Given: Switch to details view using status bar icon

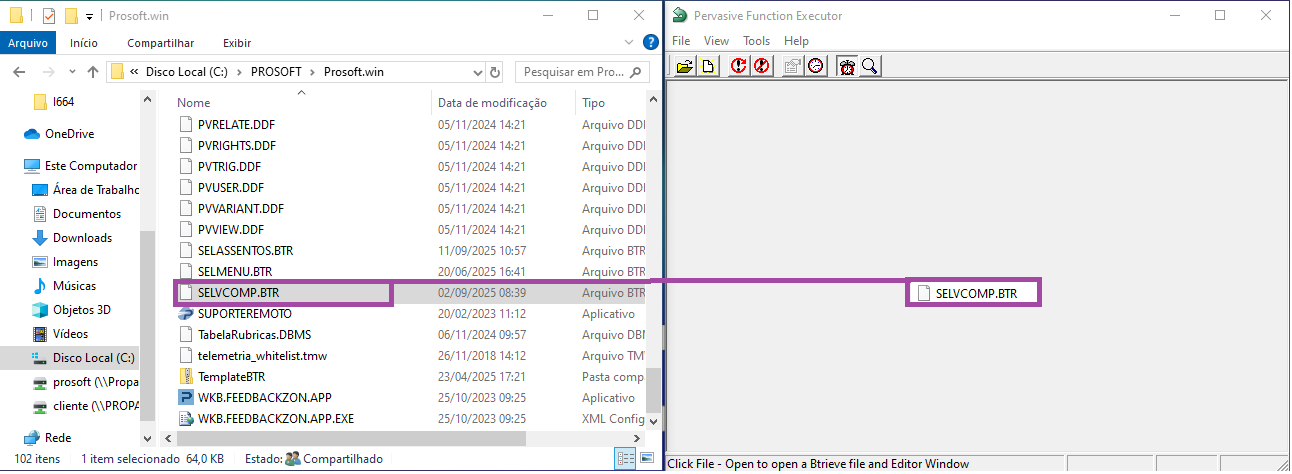Looking at the screenshot, I should coord(625,459).
